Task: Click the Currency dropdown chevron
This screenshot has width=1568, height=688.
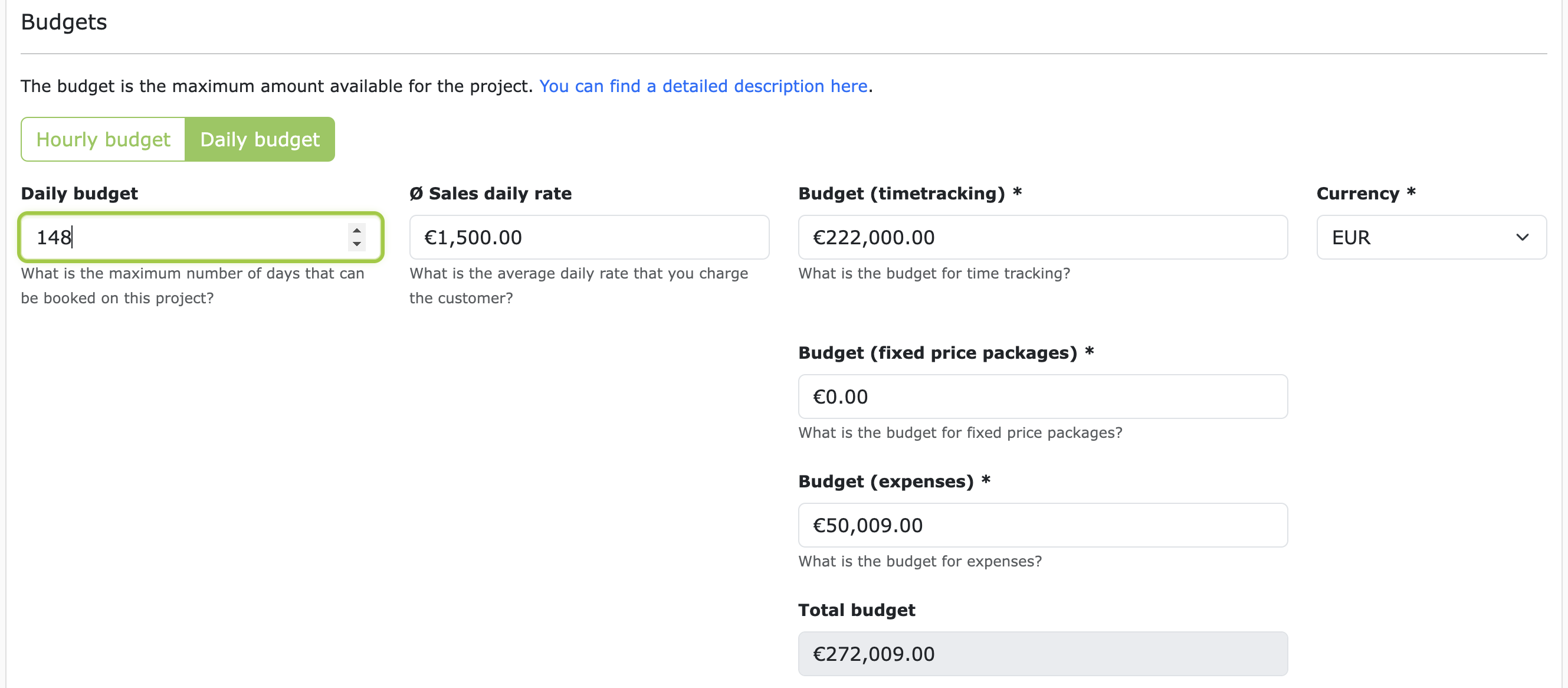Action: coord(1523,237)
